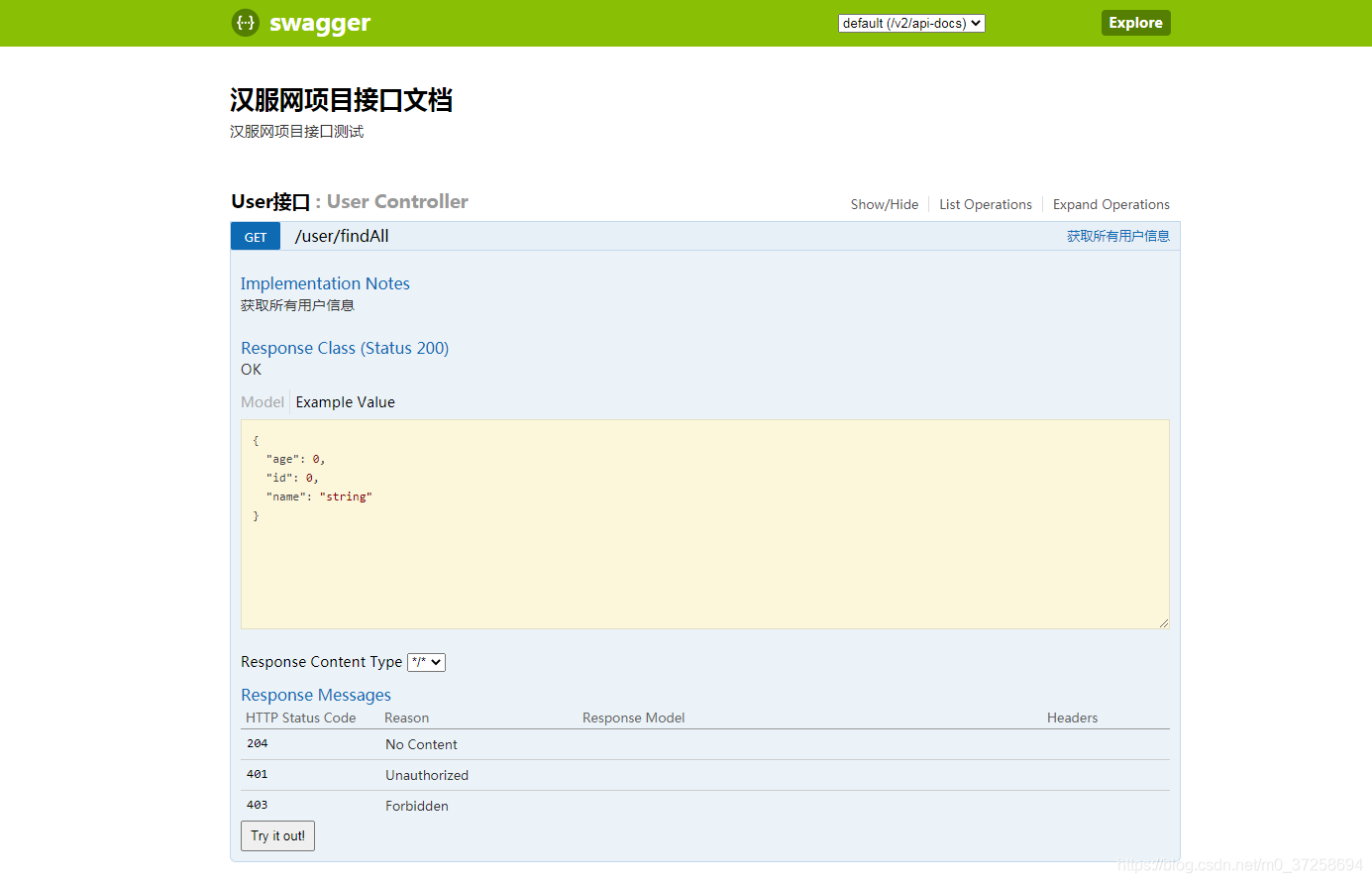The image size is (1372, 883).
Task: Click the 汉服网项目接口文档 title
Action: [341, 100]
